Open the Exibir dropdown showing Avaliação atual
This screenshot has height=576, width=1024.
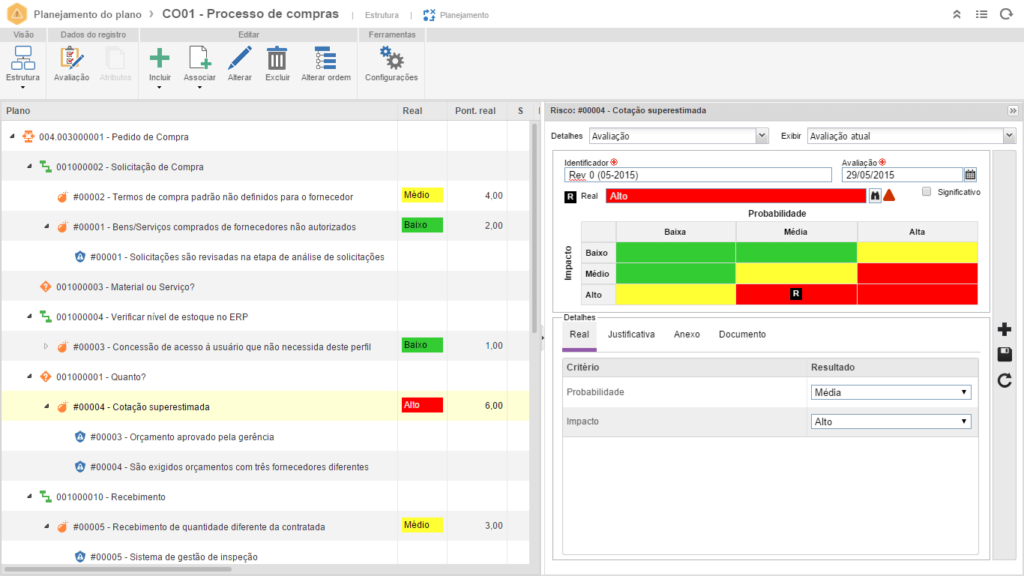(910, 135)
